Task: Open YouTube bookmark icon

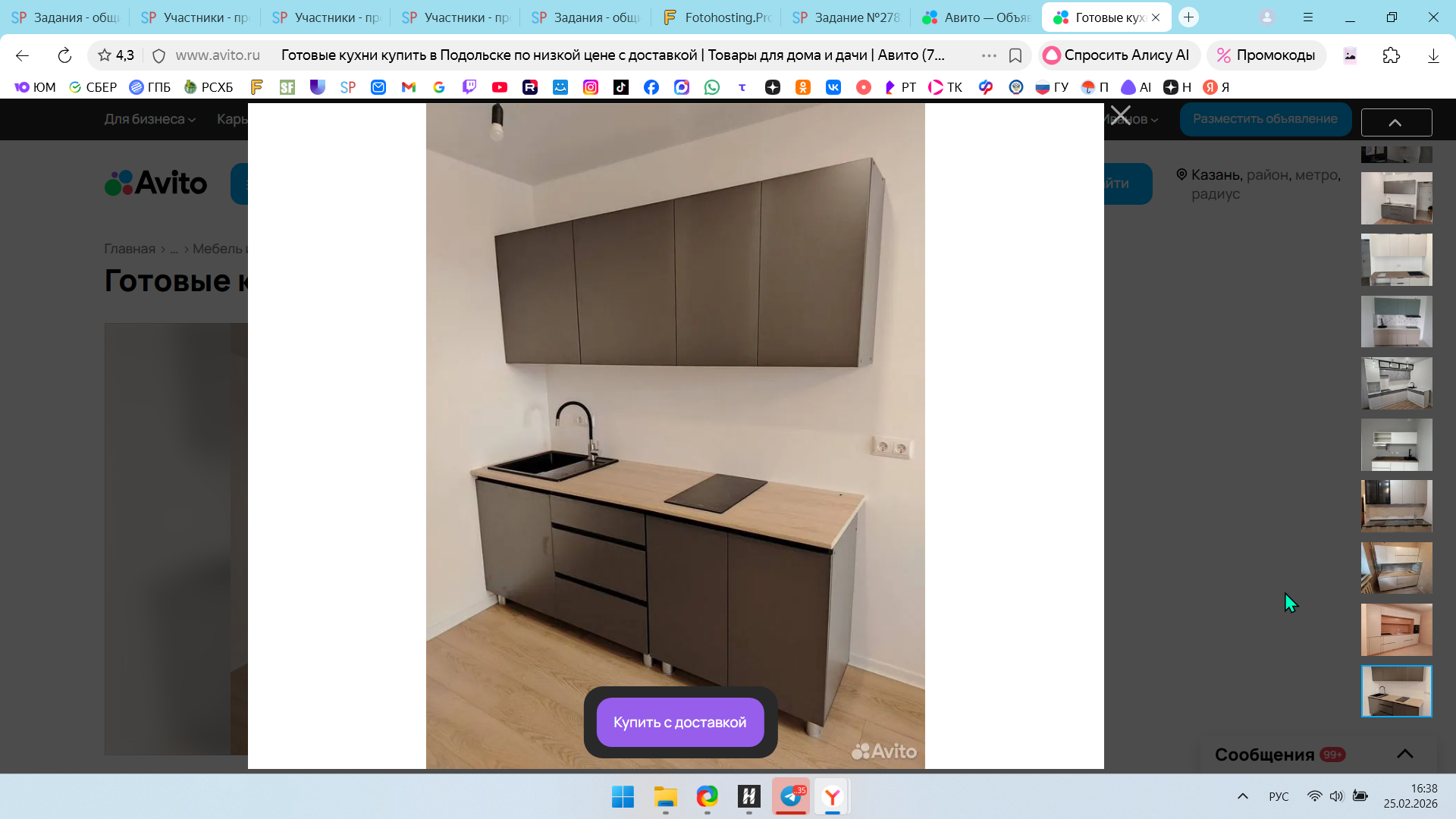Action: [499, 87]
